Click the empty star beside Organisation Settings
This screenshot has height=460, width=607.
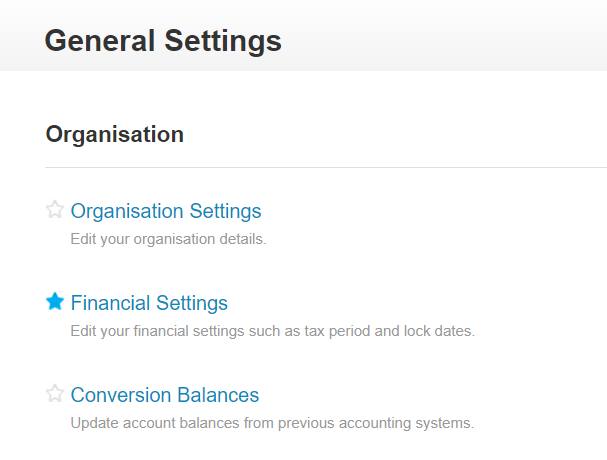click(x=55, y=210)
